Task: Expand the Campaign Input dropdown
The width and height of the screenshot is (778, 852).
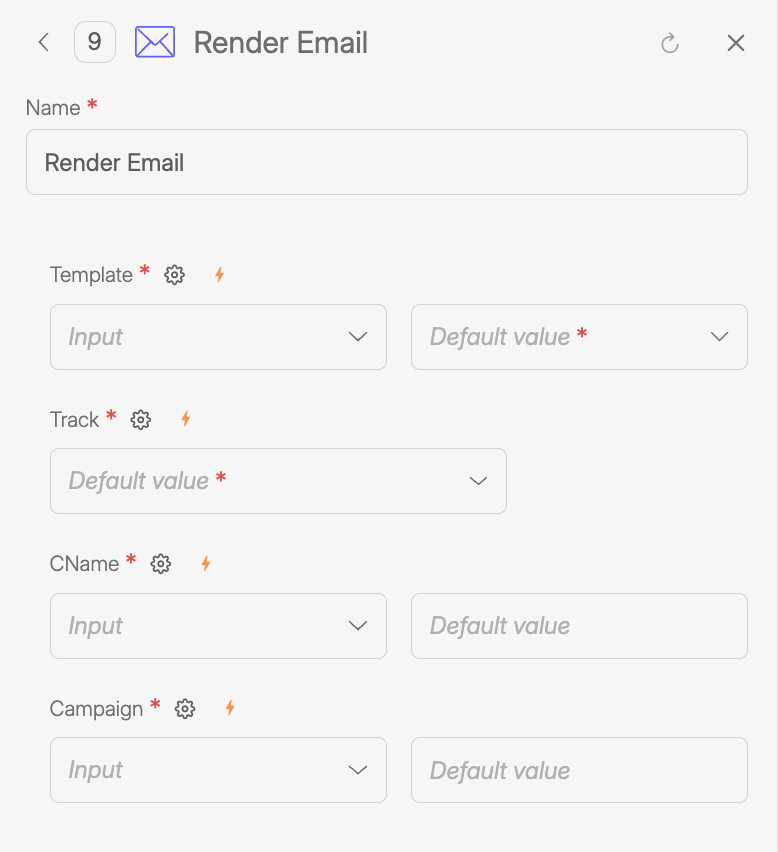Action: pos(218,770)
